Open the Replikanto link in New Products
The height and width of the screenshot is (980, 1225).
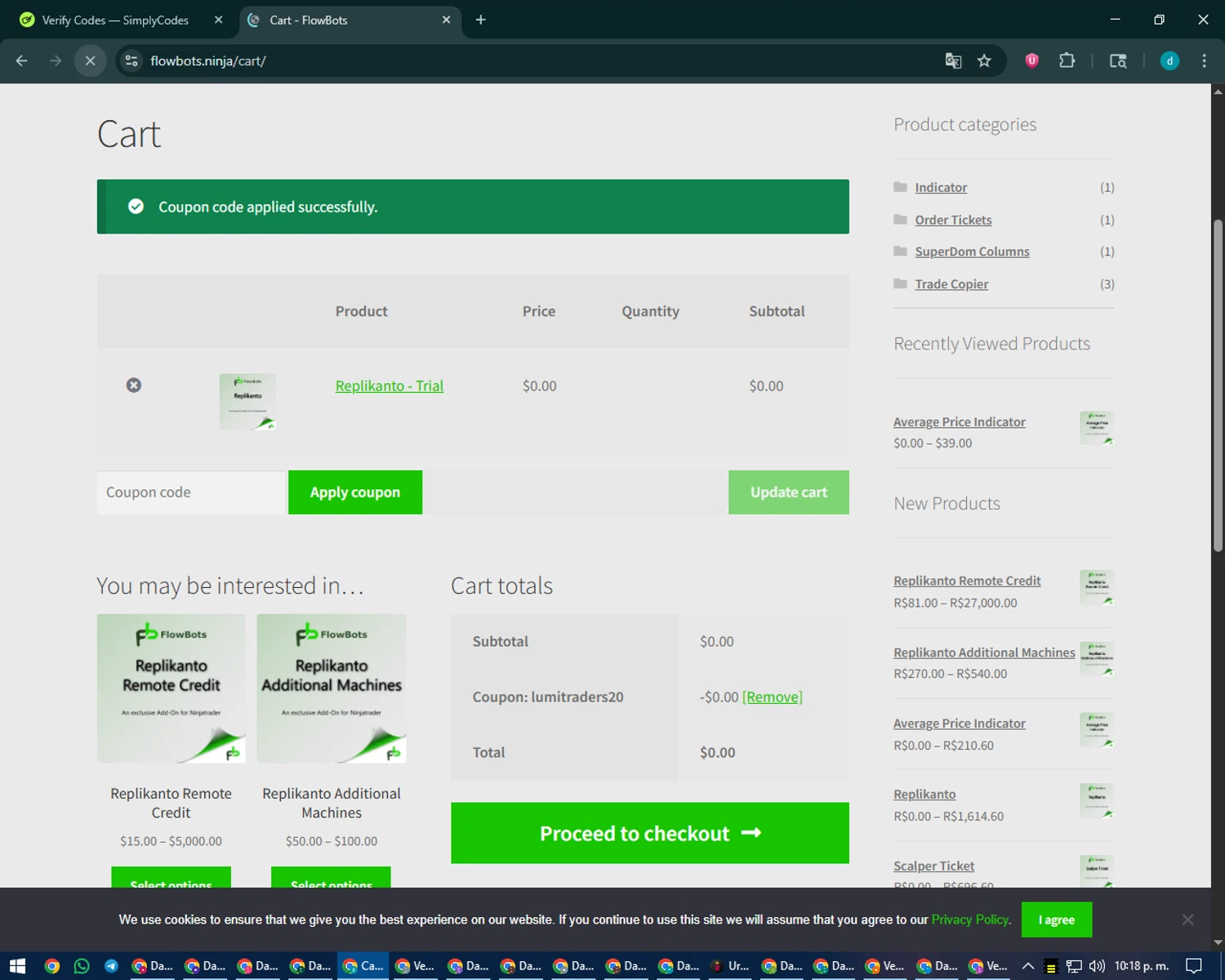(x=924, y=794)
